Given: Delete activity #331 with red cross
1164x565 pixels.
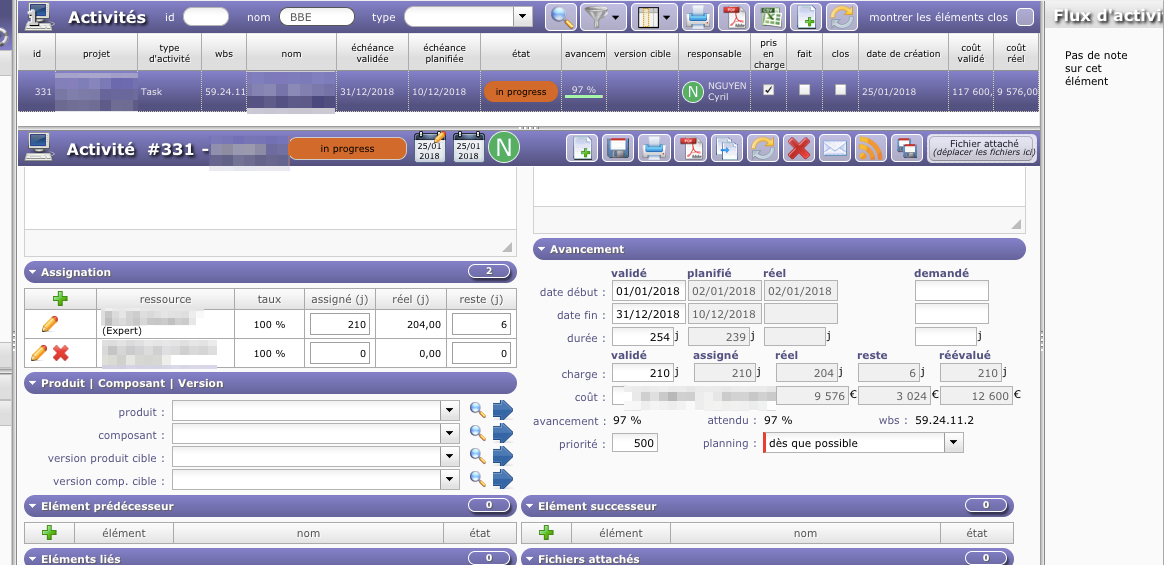Looking at the screenshot, I should pyautogui.click(x=798, y=149).
